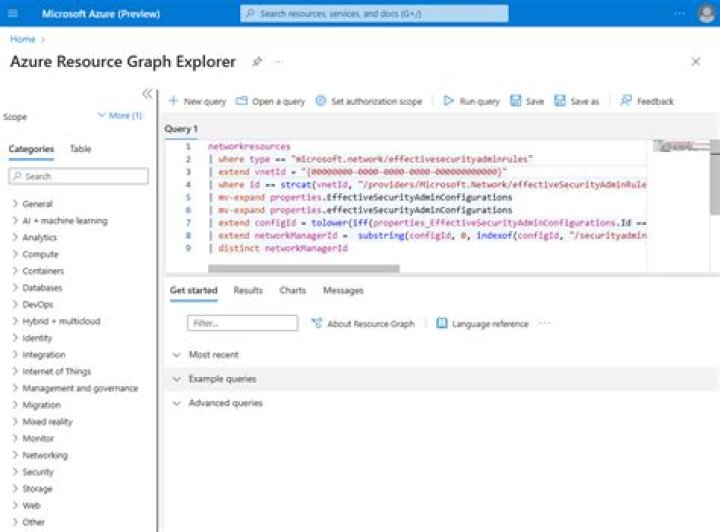Click the Filter input box
The width and height of the screenshot is (720, 532).
[242, 323]
